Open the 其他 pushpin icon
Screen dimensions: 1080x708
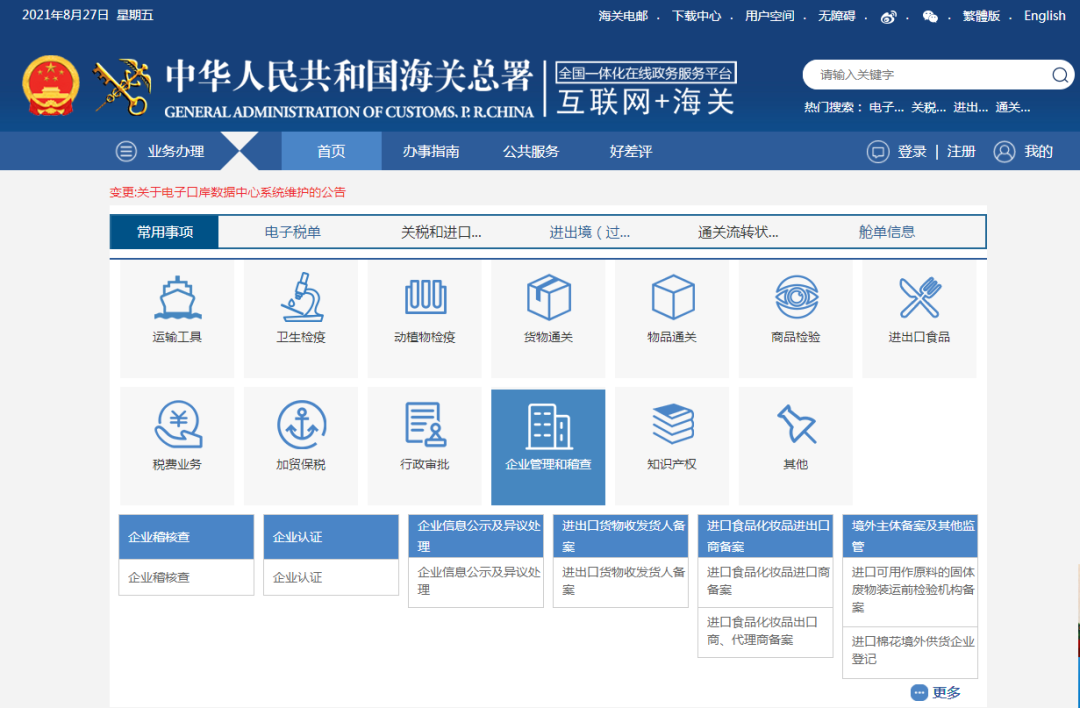pyautogui.click(x=796, y=423)
